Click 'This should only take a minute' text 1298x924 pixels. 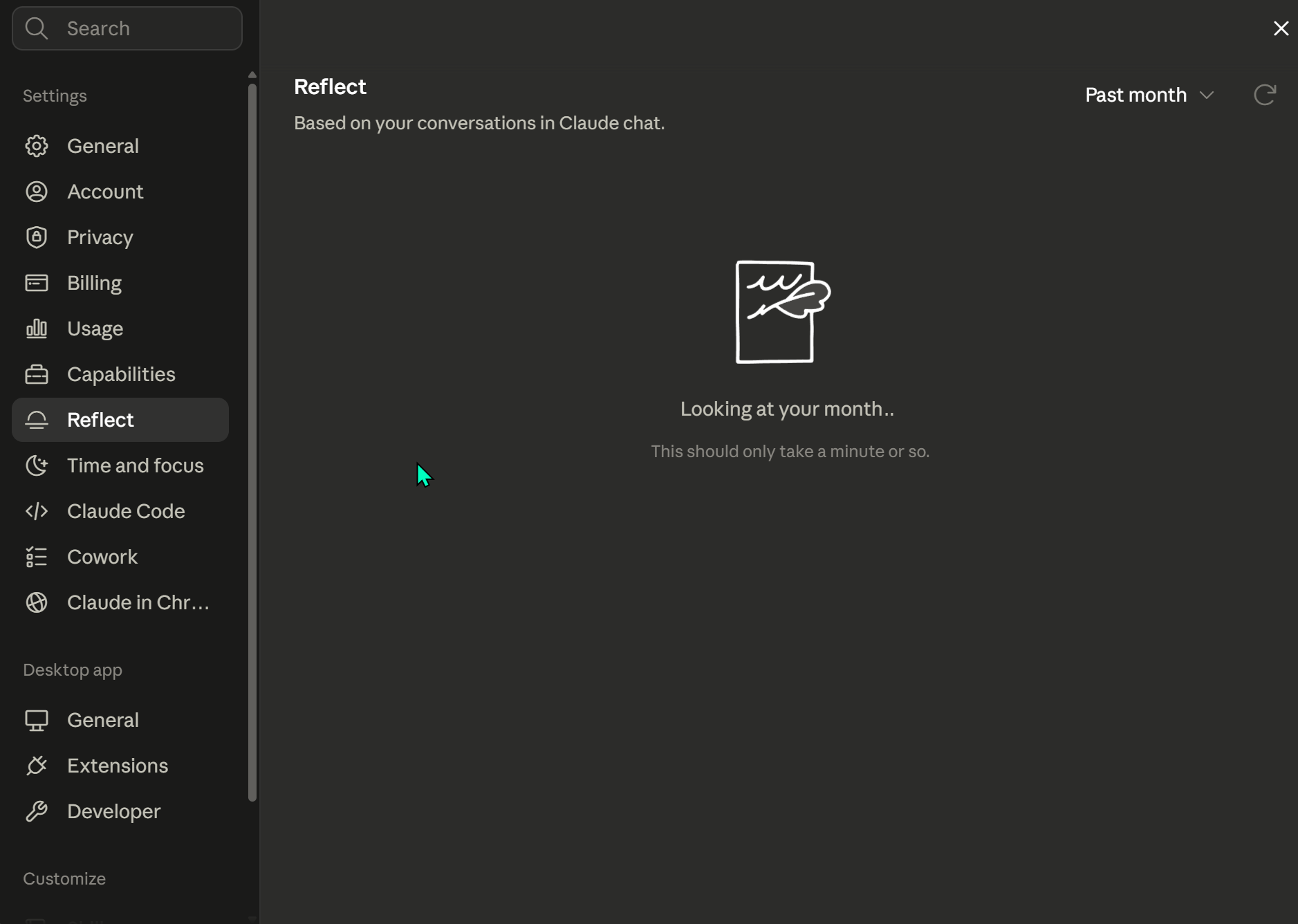(x=790, y=452)
